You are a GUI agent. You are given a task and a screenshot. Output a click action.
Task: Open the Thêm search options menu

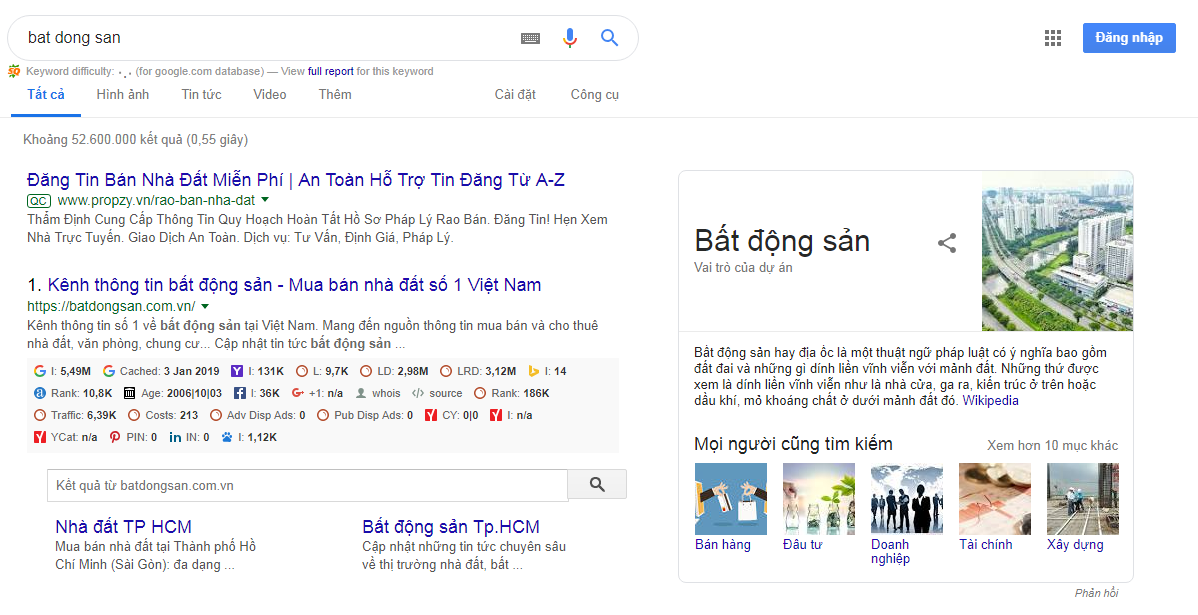point(335,95)
